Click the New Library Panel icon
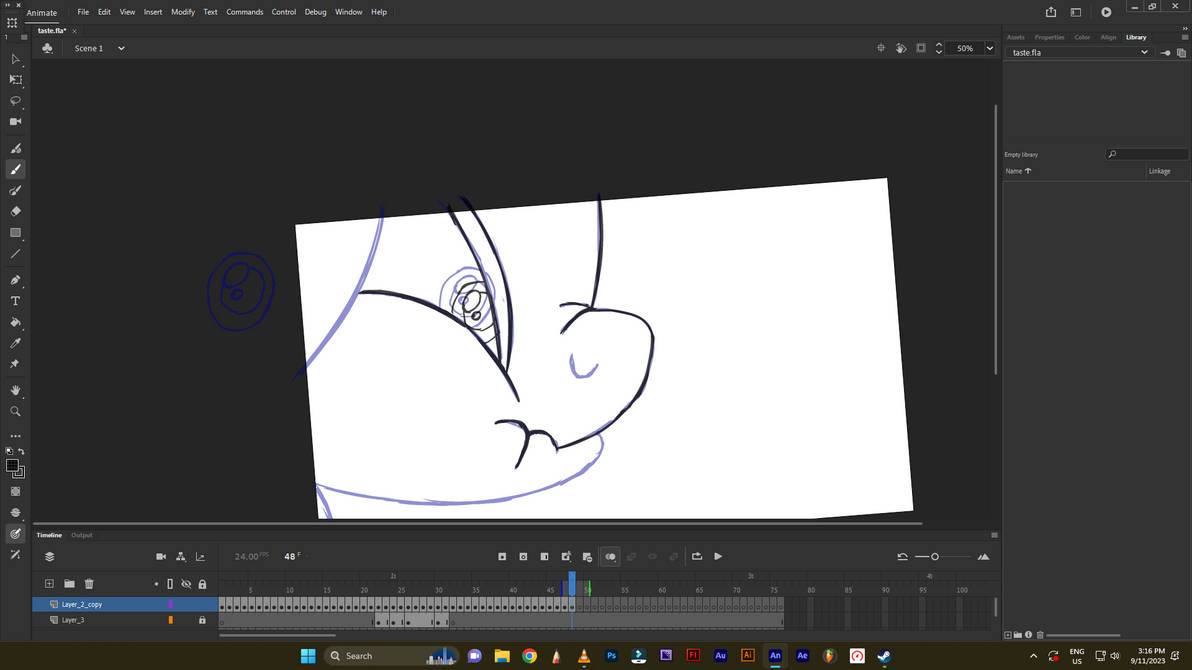 (1181, 52)
